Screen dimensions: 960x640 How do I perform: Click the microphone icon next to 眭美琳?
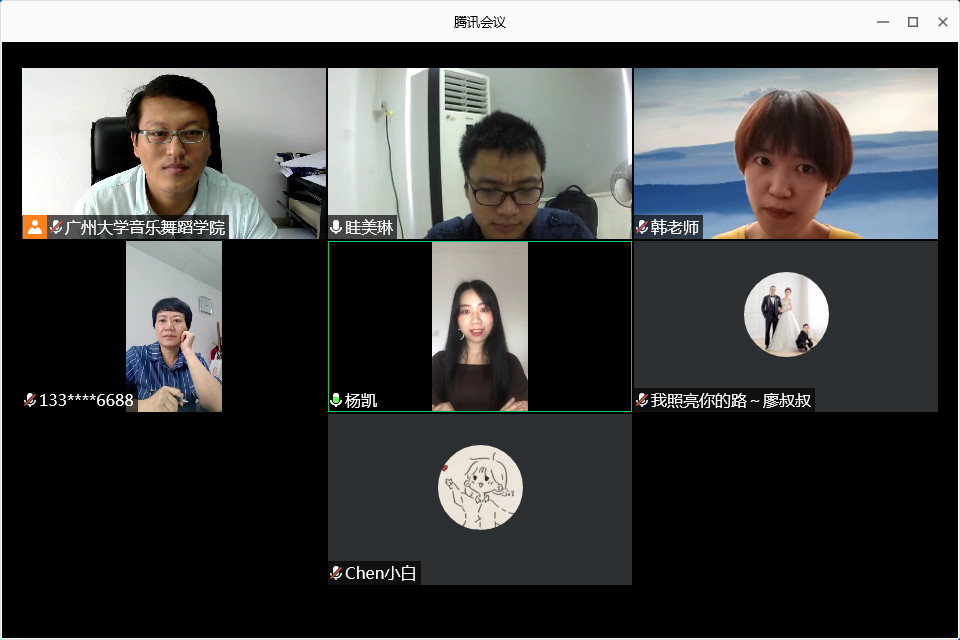tap(336, 227)
